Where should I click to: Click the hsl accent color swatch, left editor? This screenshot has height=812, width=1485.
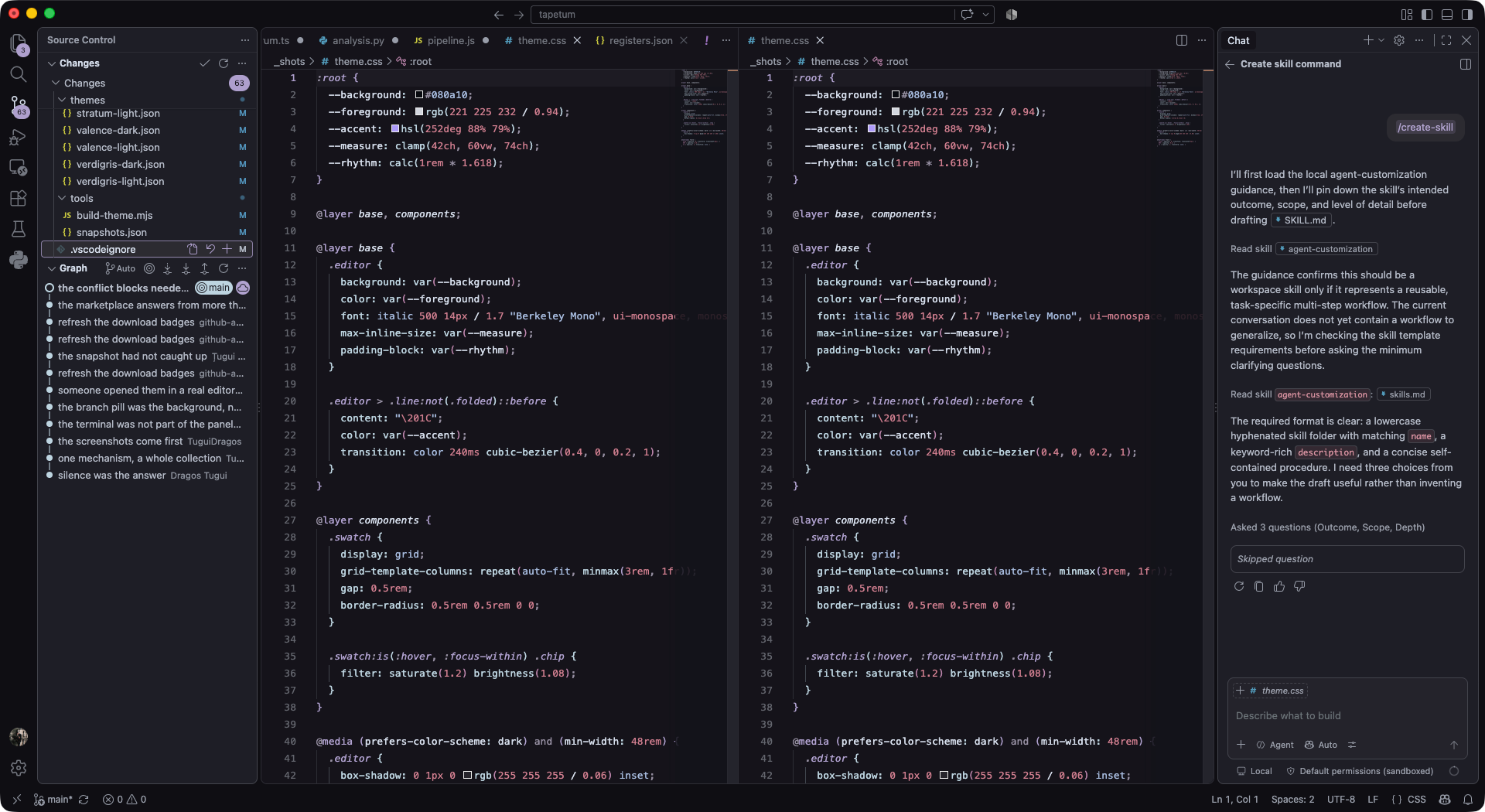[395, 129]
